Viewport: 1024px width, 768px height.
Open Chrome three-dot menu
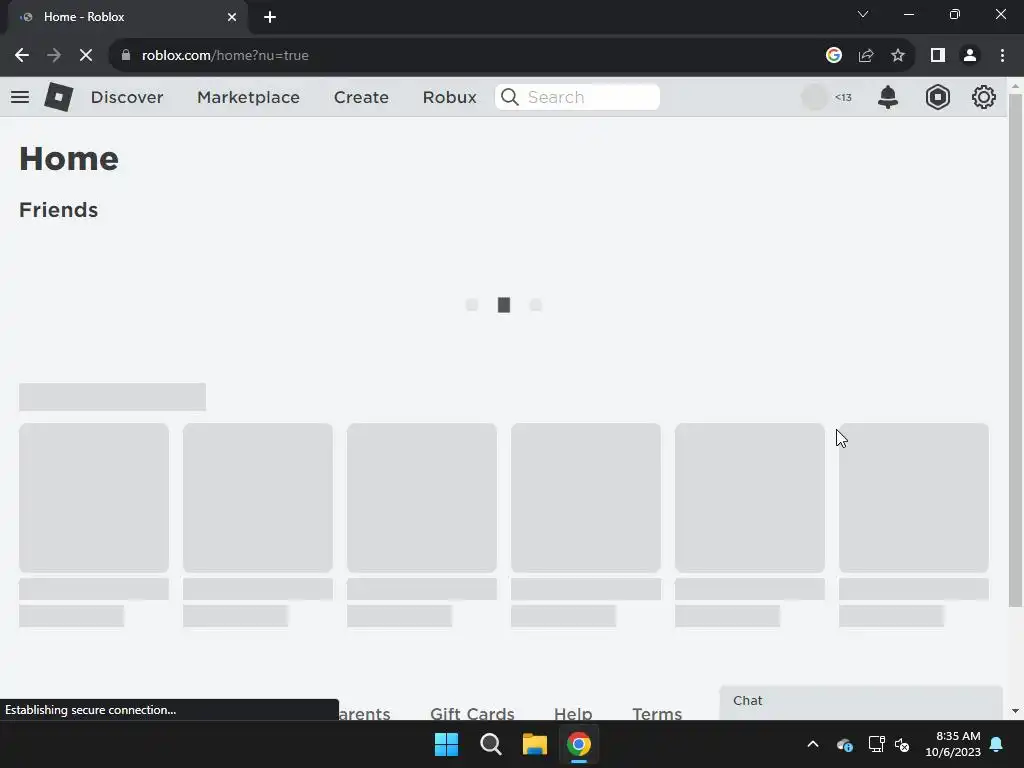[x=1002, y=56]
